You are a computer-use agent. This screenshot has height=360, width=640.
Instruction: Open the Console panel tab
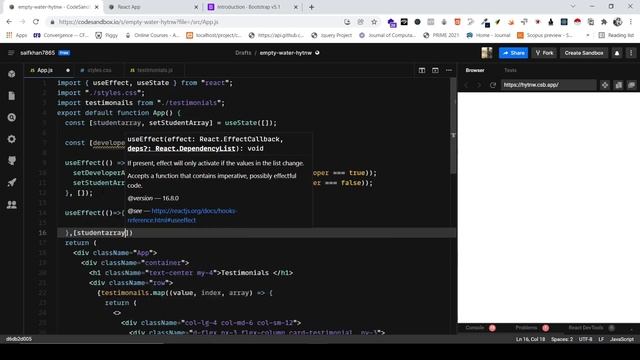(x=475, y=328)
